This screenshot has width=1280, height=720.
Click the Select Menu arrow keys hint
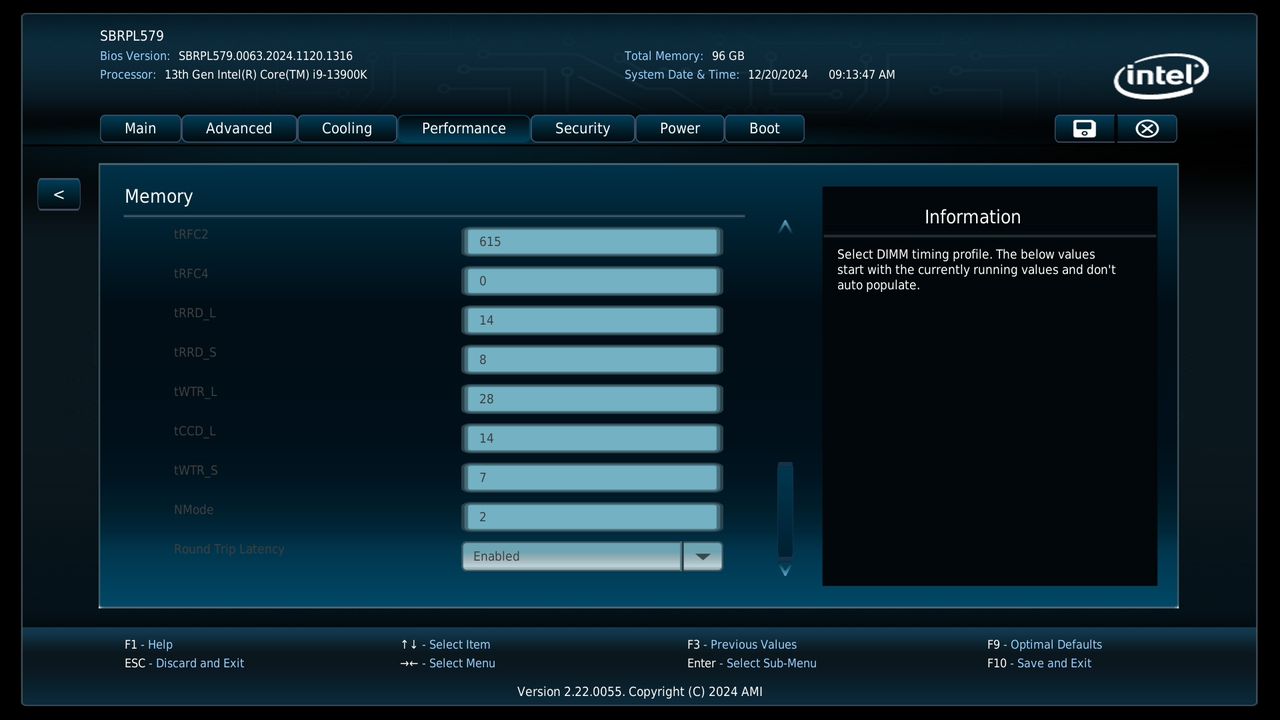point(448,664)
